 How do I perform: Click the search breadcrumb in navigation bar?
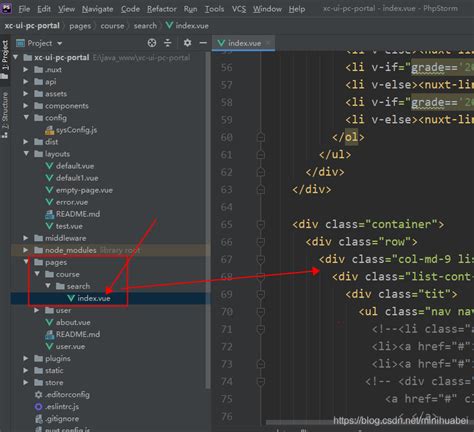coord(145,26)
